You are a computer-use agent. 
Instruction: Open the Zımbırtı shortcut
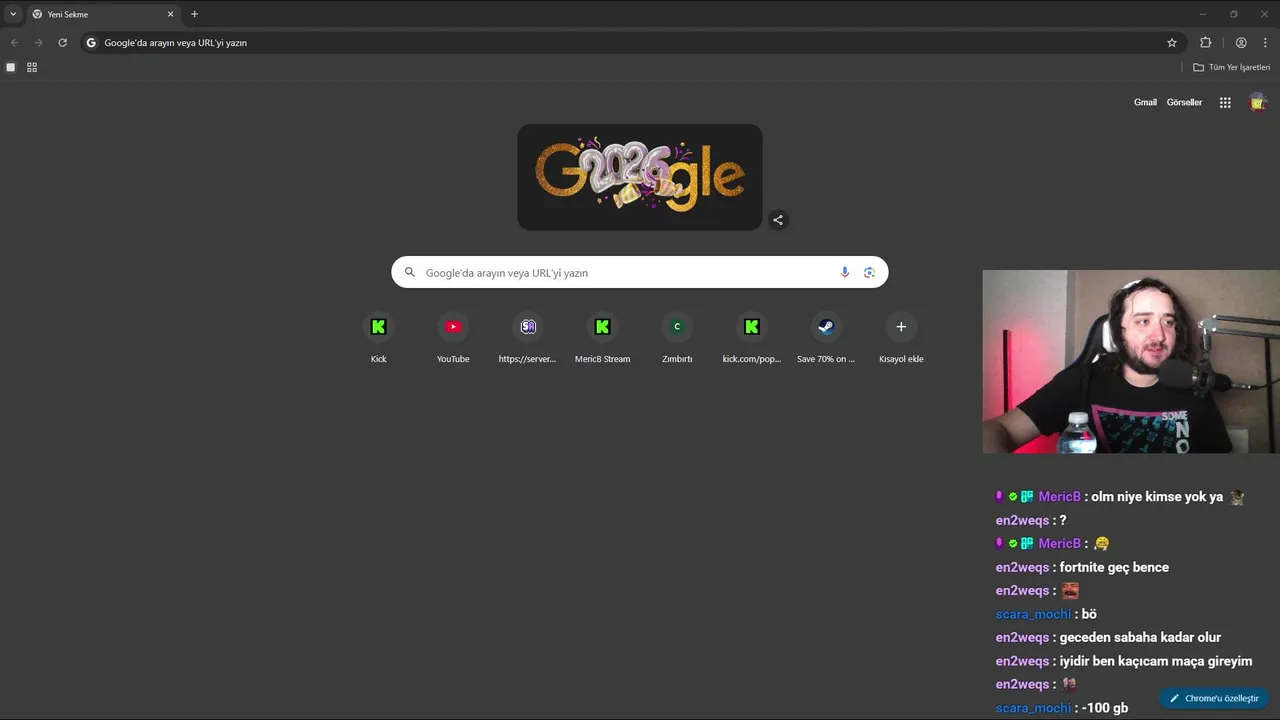pos(677,337)
